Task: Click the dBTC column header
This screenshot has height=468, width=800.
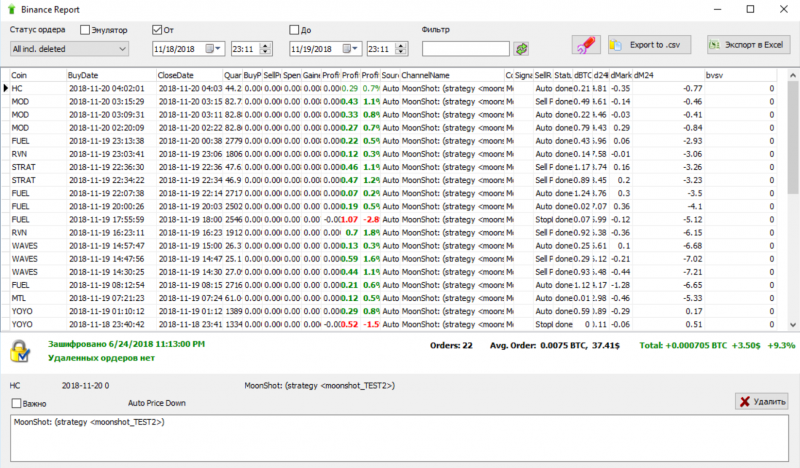Action: coord(583,75)
